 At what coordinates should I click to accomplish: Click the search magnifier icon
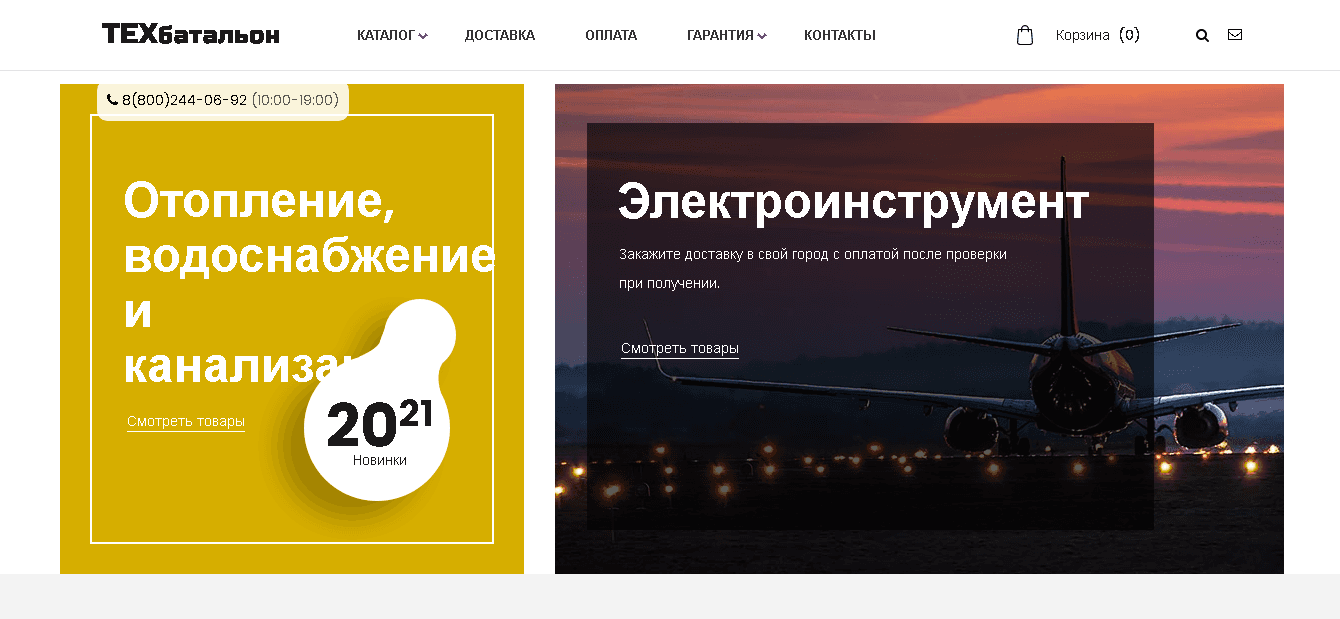(x=1202, y=35)
